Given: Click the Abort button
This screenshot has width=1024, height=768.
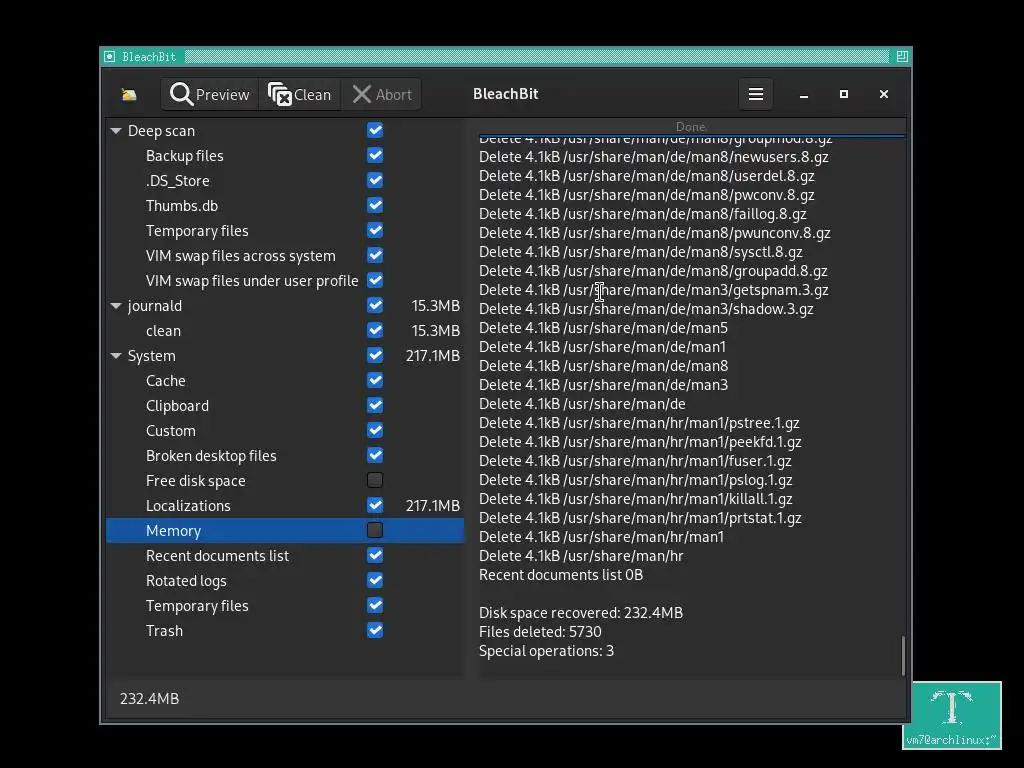Looking at the screenshot, I should coord(381,95).
